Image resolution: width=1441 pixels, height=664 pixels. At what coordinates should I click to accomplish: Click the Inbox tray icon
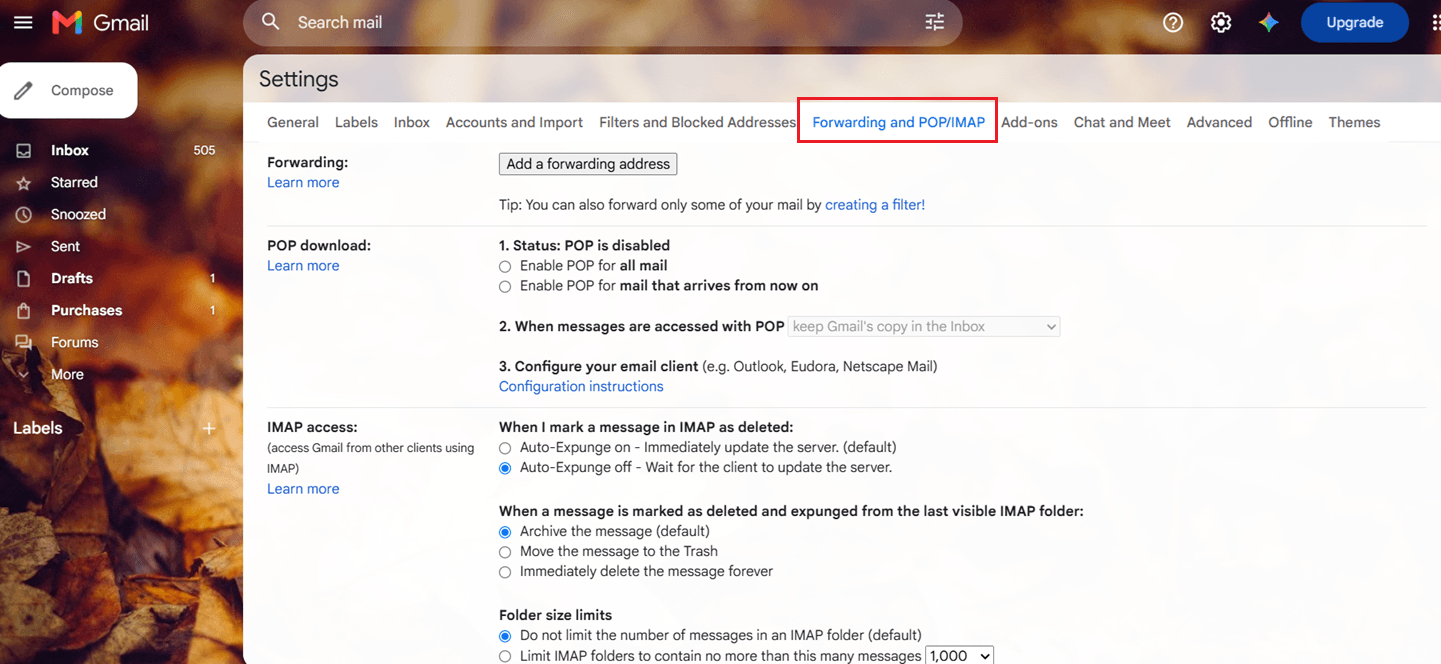pyautogui.click(x=24, y=150)
